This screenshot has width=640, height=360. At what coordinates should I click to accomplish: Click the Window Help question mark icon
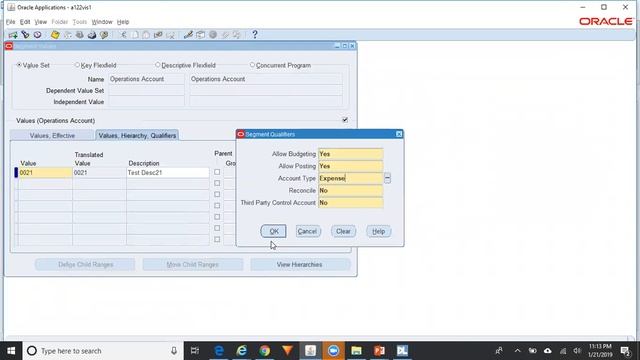[x=255, y=35]
